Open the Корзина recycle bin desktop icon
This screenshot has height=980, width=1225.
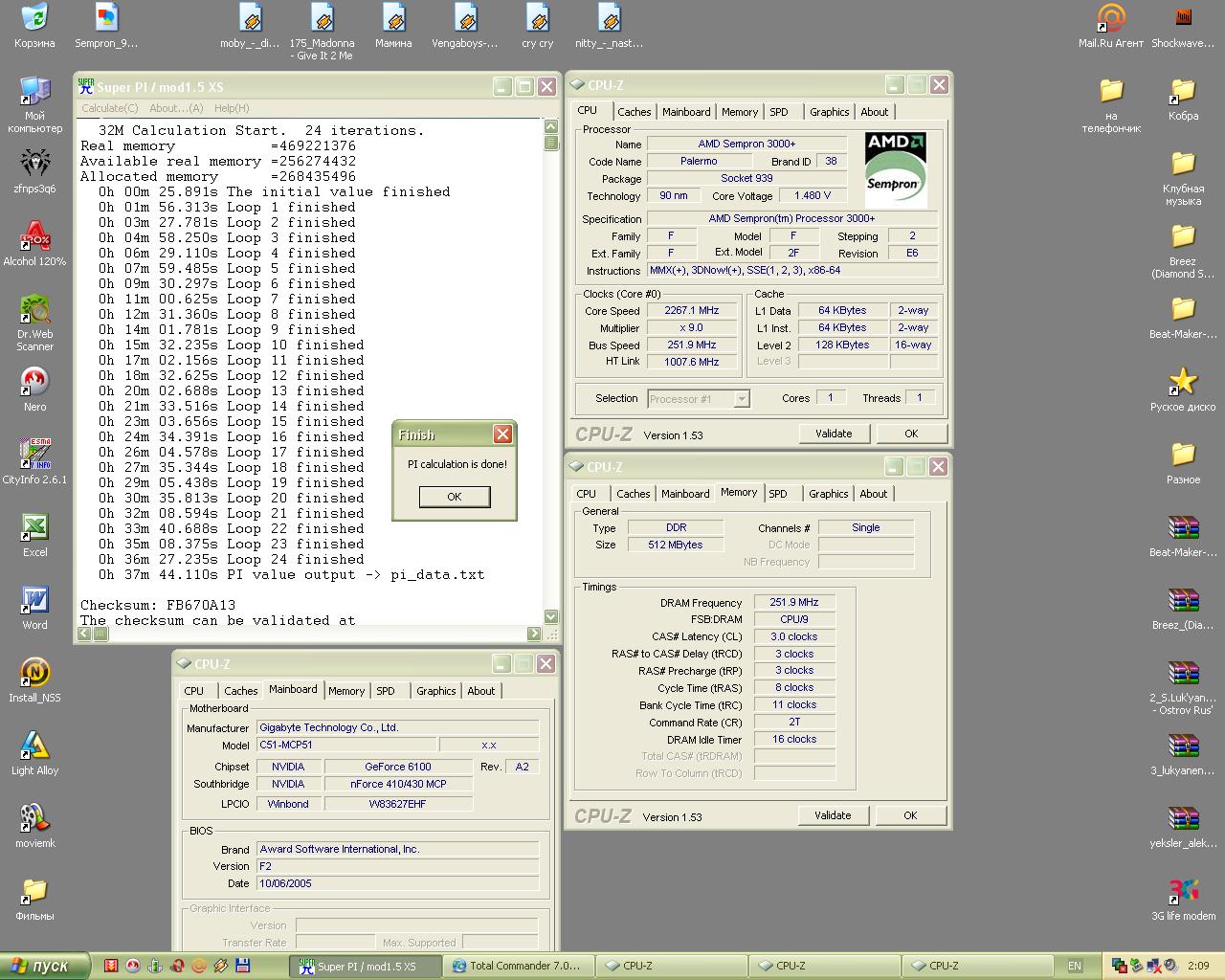[x=34, y=26]
